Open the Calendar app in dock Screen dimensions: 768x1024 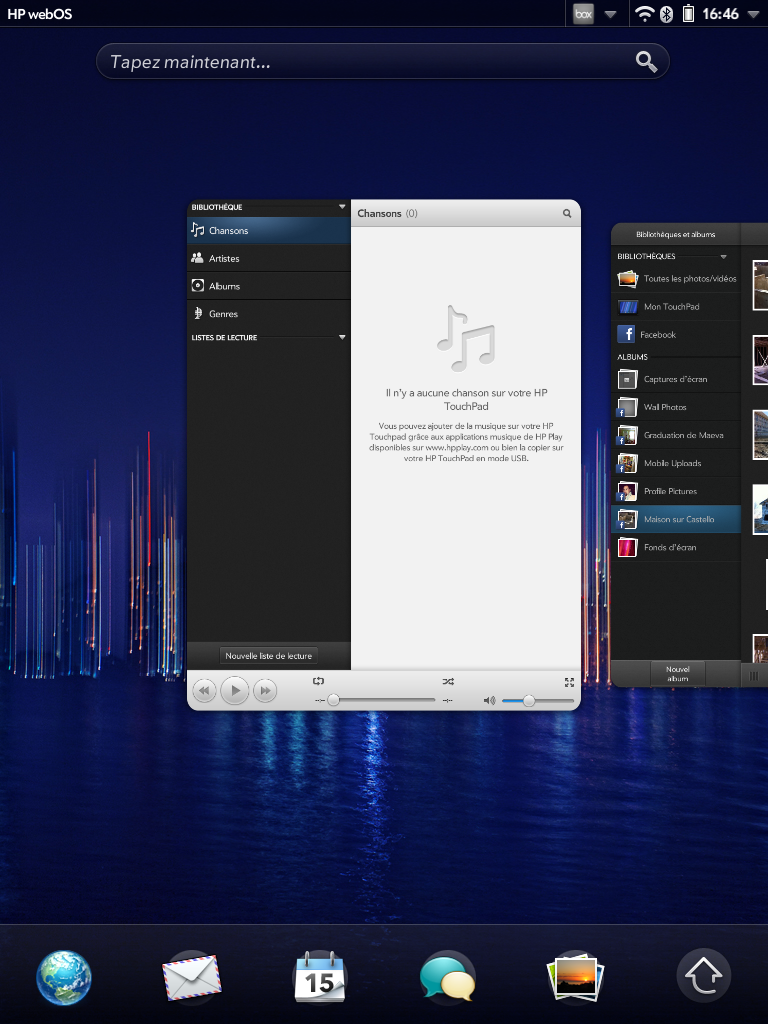pyautogui.click(x=319, y=977)
